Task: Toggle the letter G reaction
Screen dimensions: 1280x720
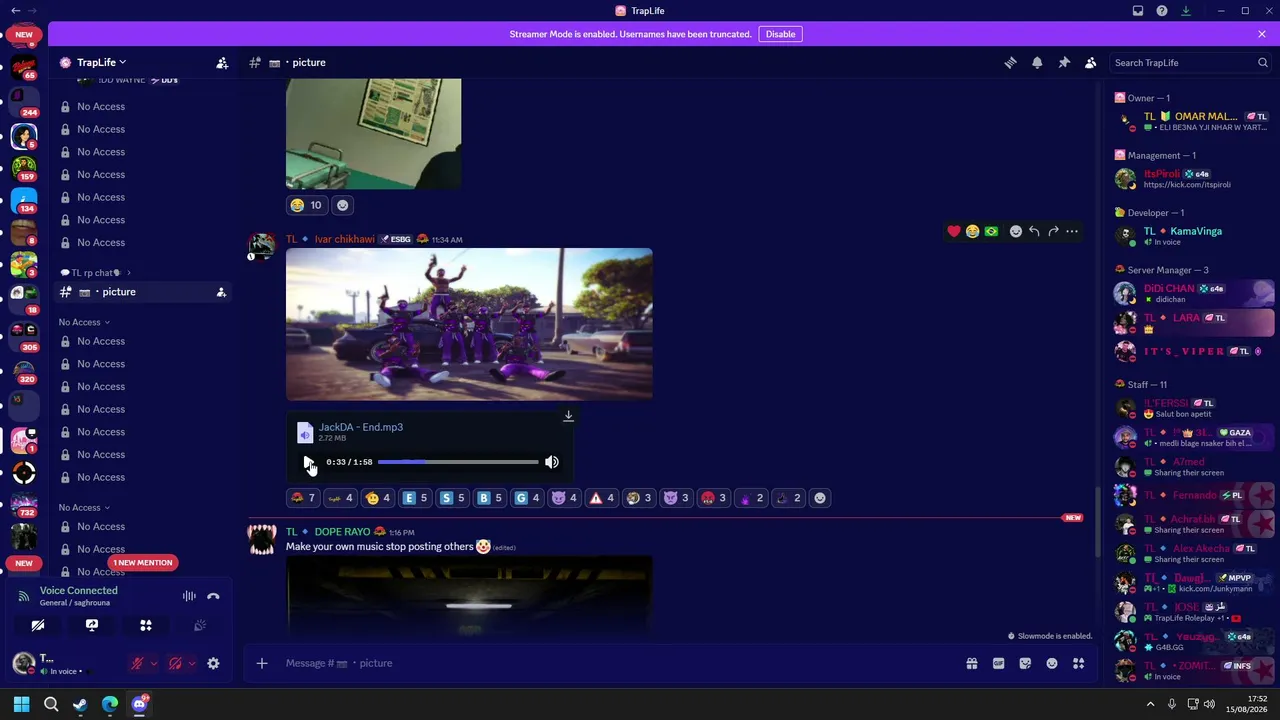Action: pyautogui.click(x=527, y=498)
